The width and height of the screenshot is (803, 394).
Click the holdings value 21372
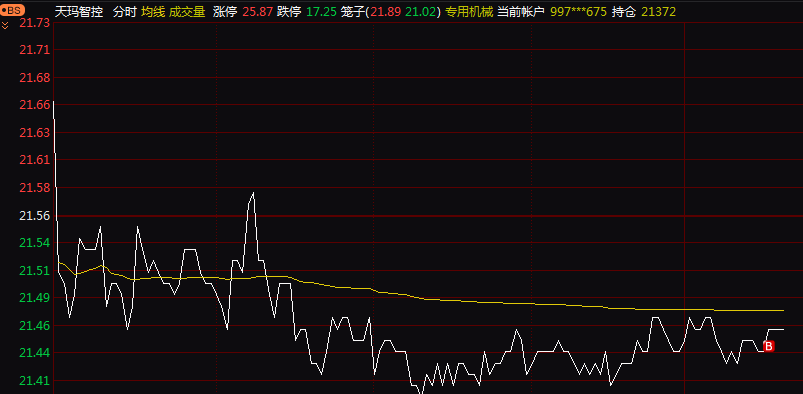[659, 12]
